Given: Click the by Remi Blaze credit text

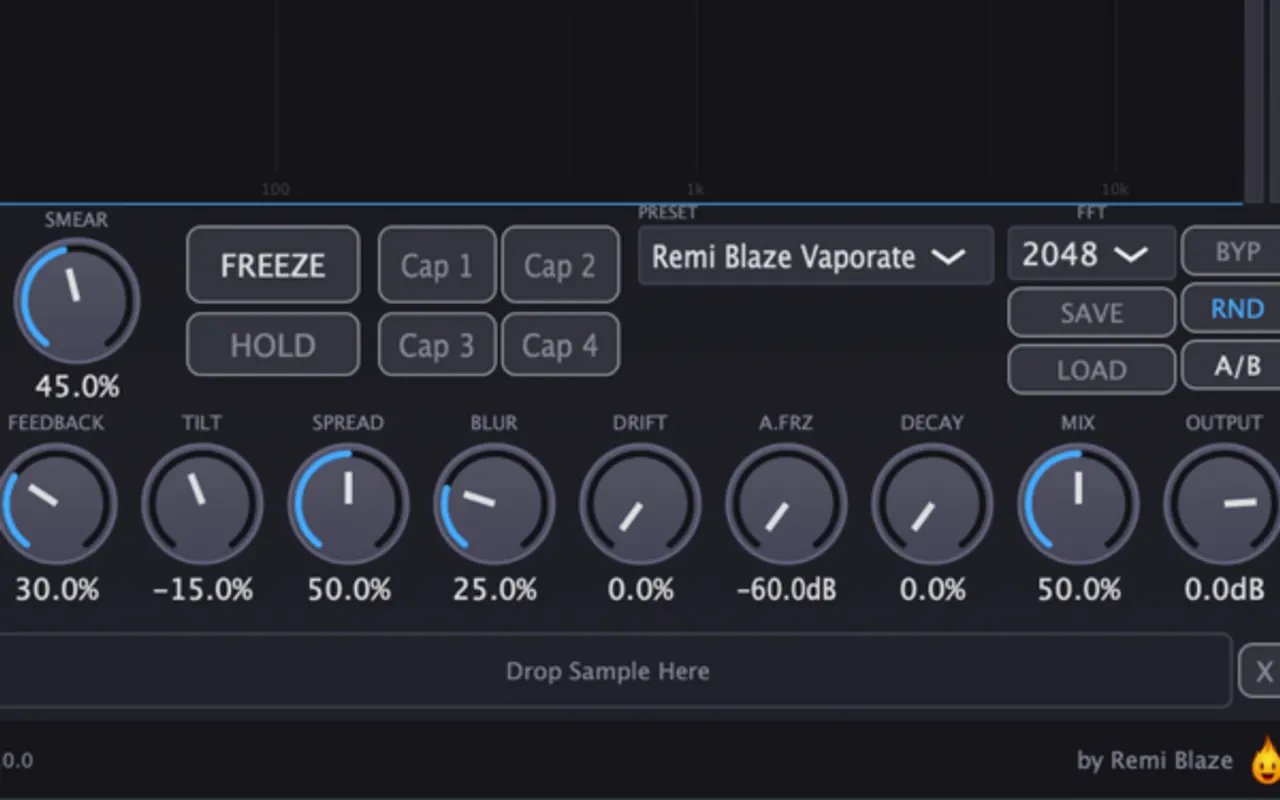Looking at the screenshot, I should point(1155,761).
